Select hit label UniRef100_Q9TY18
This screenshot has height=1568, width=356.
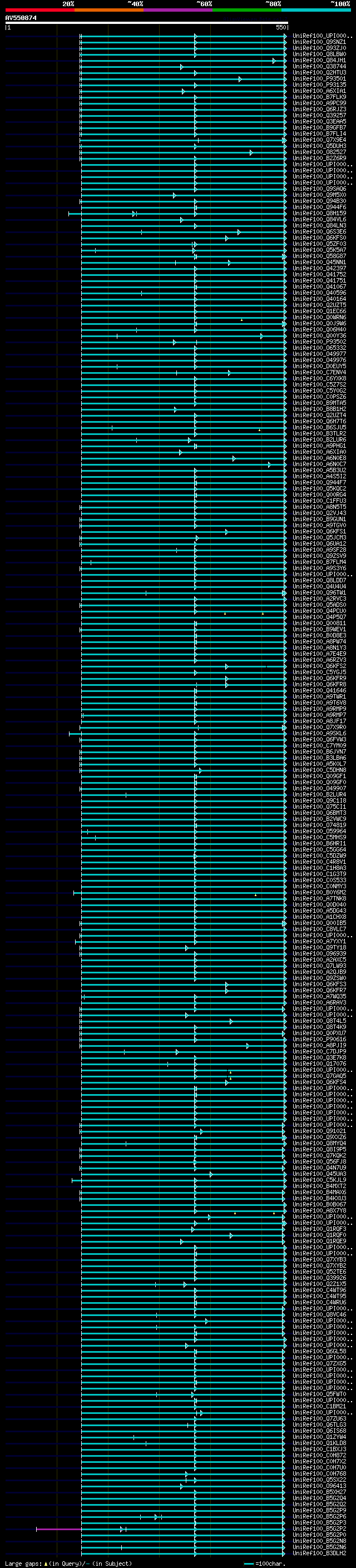click(319, 947)
